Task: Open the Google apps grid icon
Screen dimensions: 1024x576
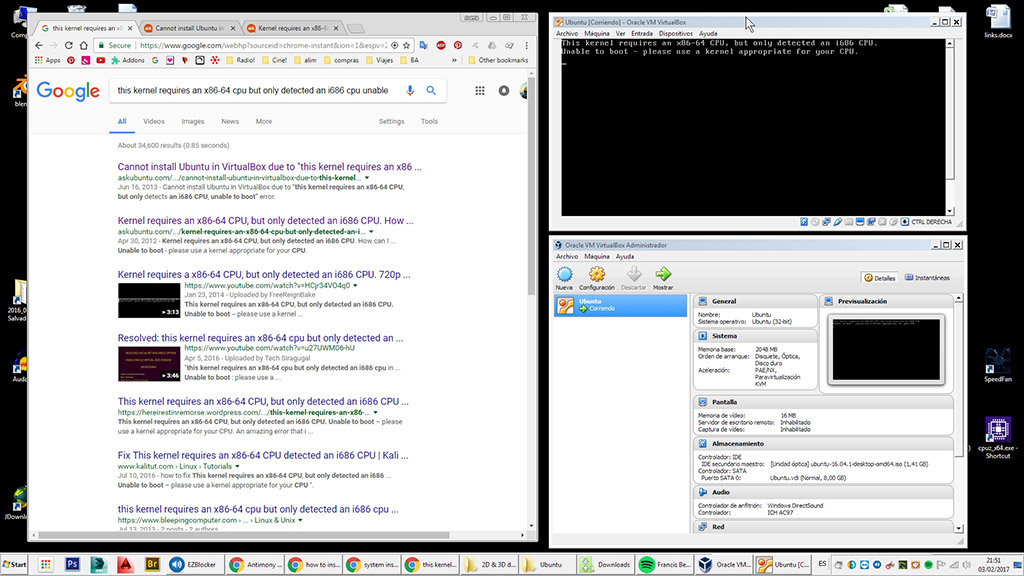Action: click(x=480, y=91)
